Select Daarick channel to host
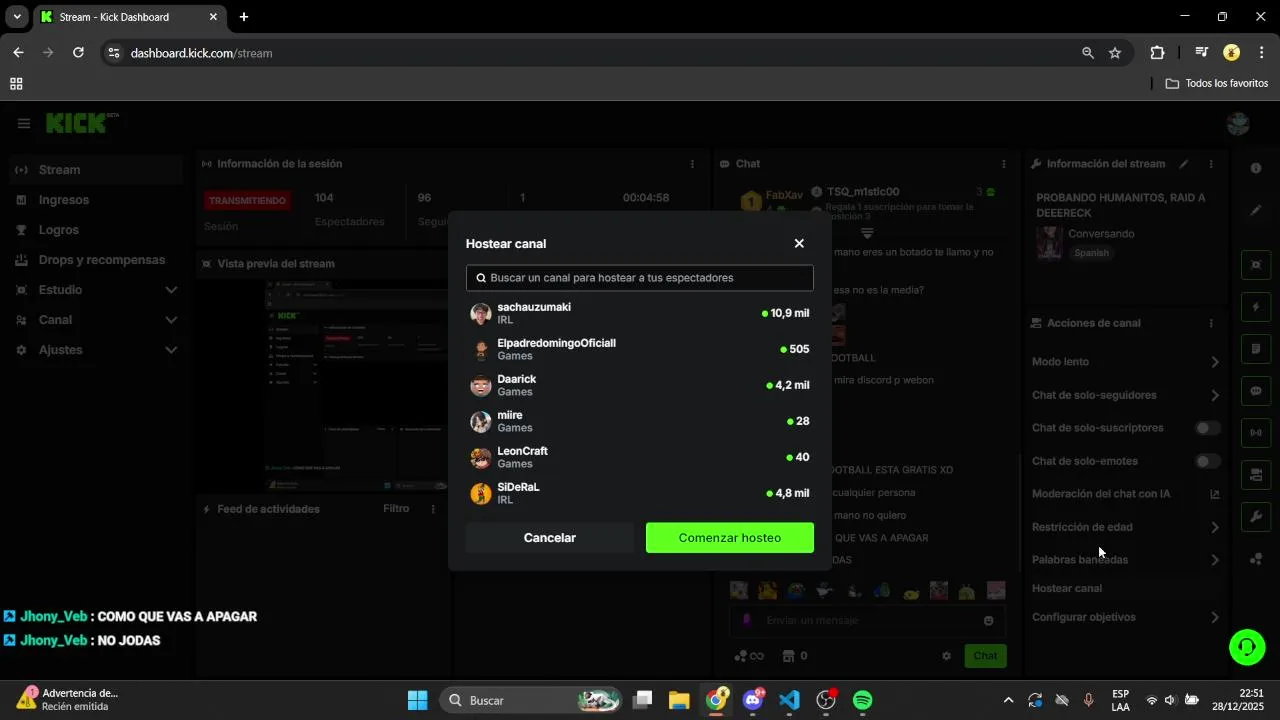Screen dimensions: 1280x720 point(640,385)
